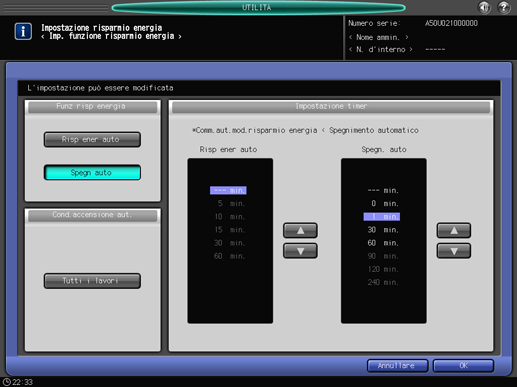Move Risp ener auto timer up
517x387 pixels.
tap(300, 230)
